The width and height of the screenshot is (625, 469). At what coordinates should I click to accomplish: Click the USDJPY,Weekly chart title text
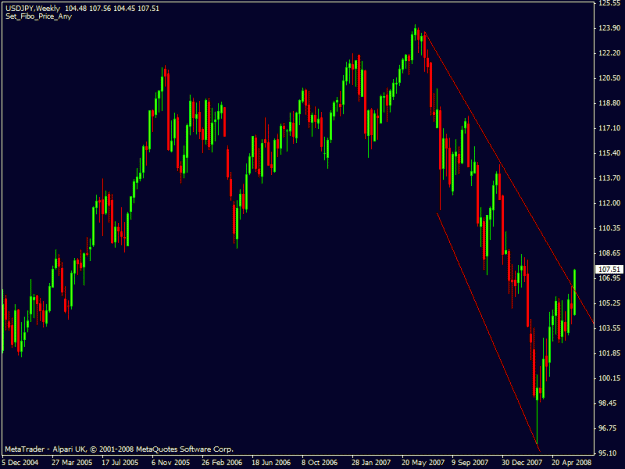pos(33,8)
